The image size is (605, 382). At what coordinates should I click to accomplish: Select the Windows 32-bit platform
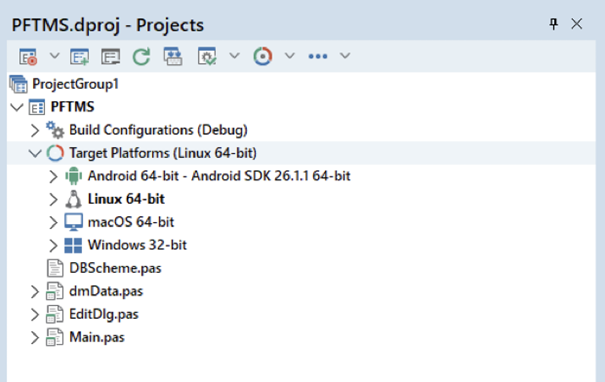pos(137,245)
